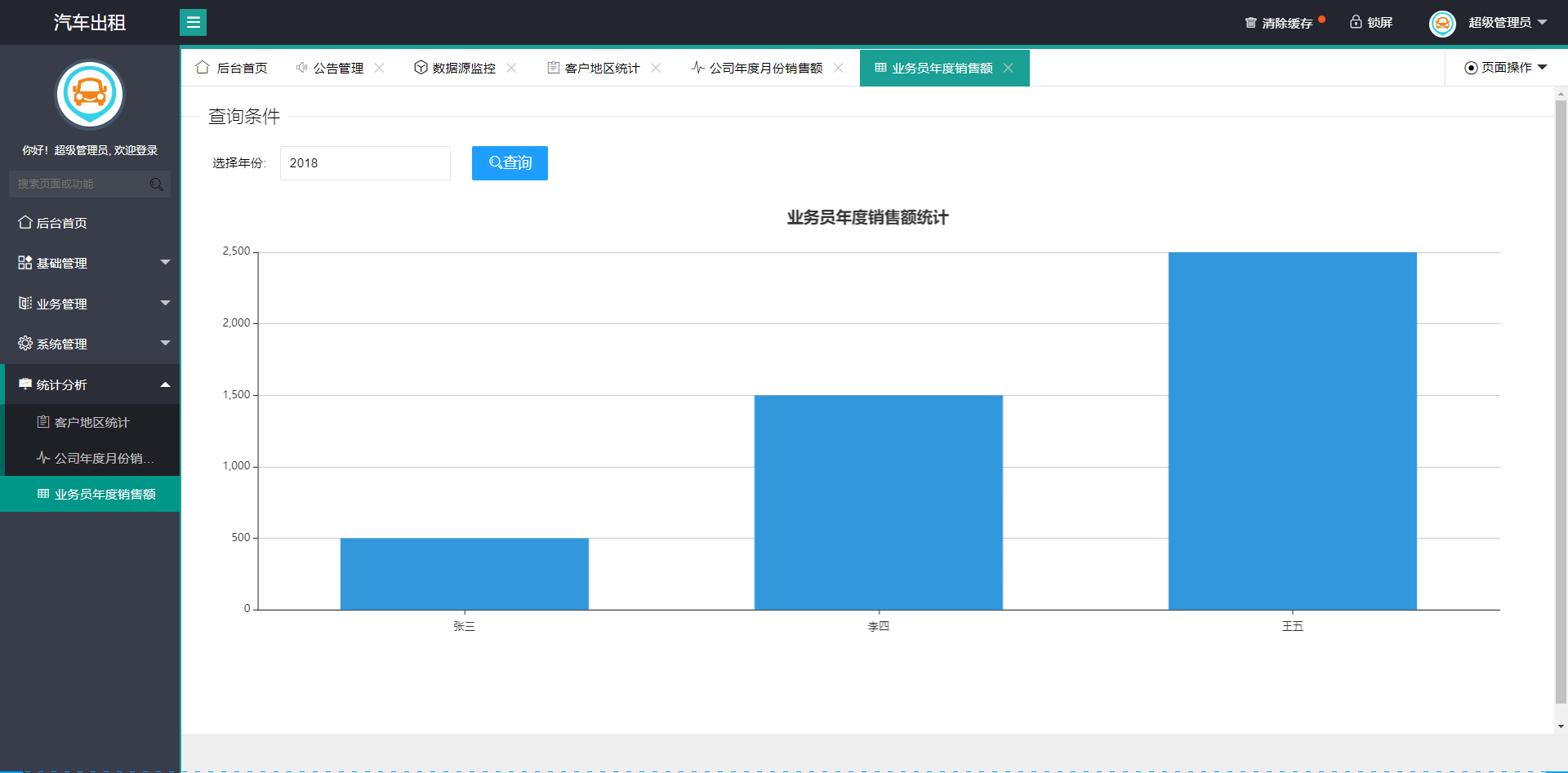The width and height of the screenshot is (1568, 773).
Task: Click the cube icon on the 数据源监控 tab
Action: pos(421,67)
